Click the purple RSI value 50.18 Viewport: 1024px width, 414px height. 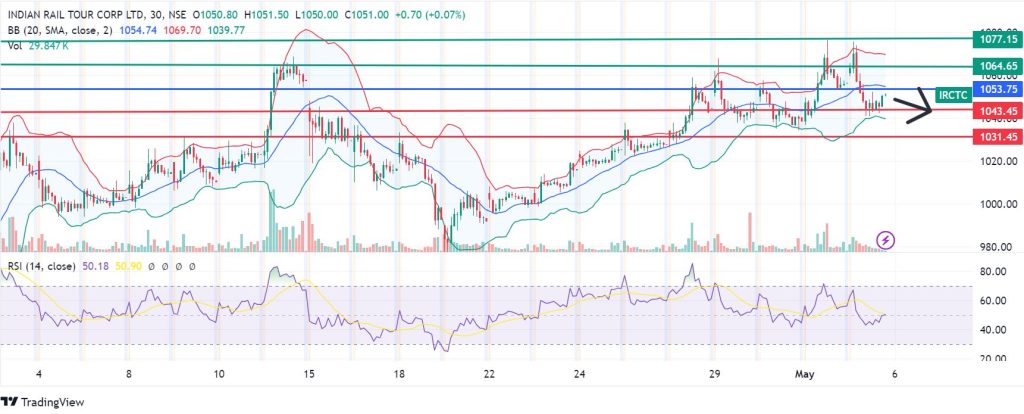[x=96, y=266]
